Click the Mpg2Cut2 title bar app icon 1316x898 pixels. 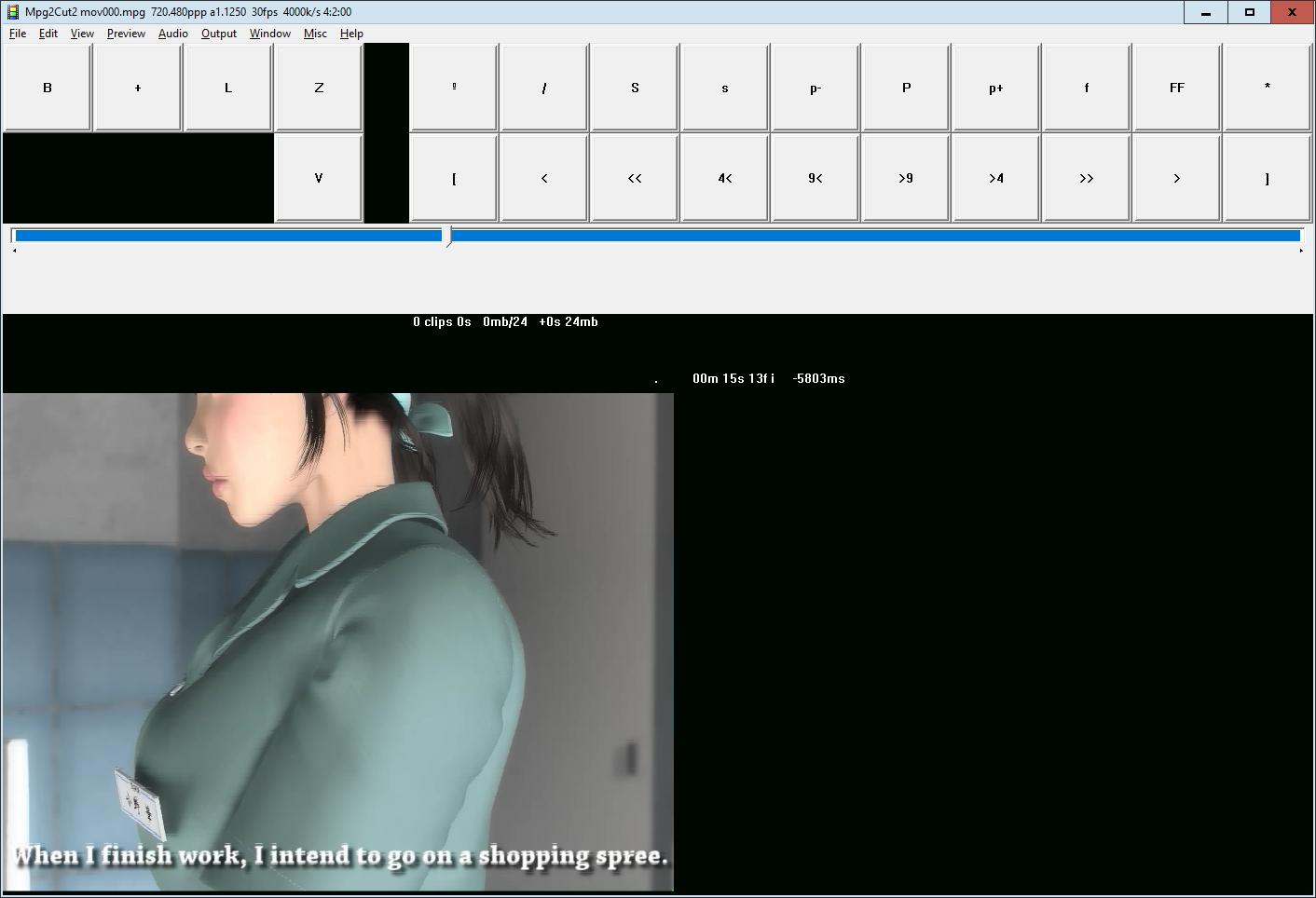13,12
